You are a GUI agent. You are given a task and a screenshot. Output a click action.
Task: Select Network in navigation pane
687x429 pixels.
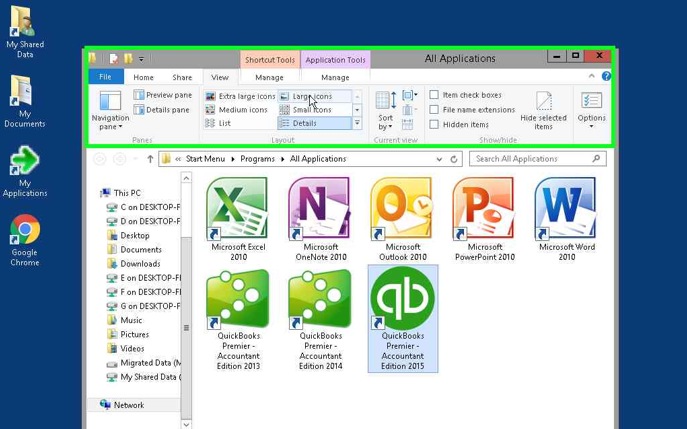[x=122, y=405]
